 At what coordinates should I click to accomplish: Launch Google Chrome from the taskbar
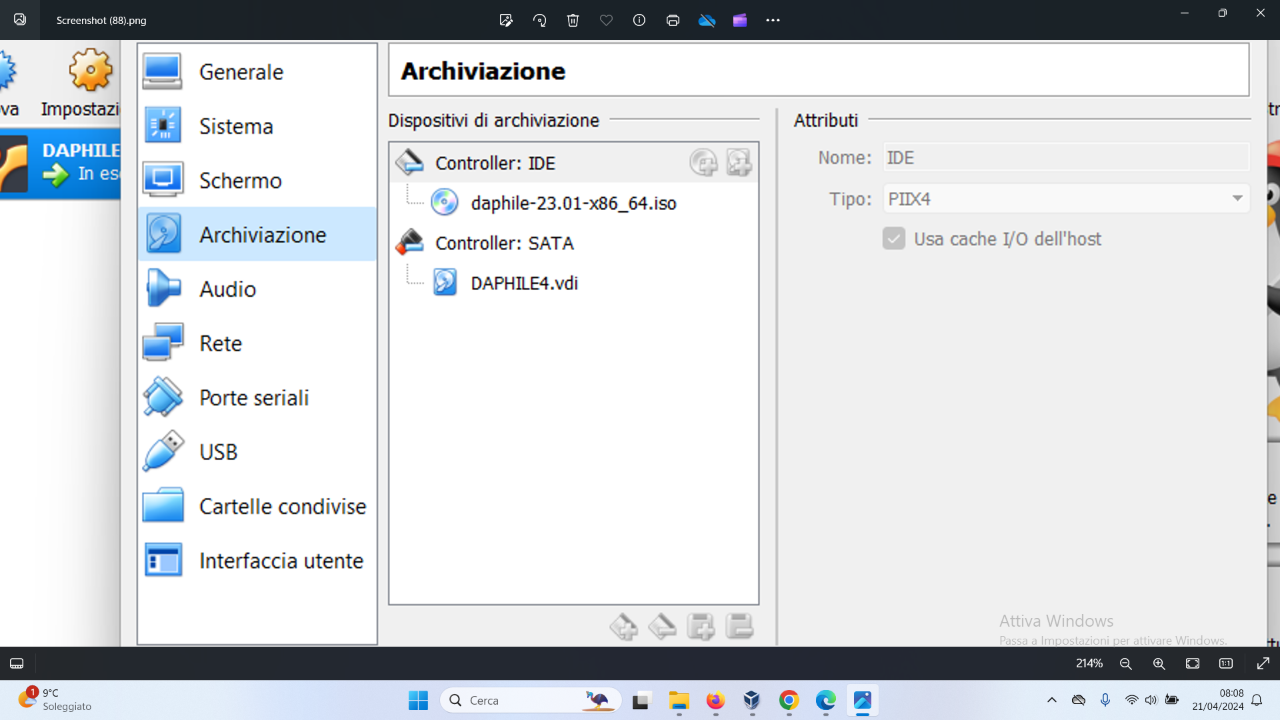[789, 700]
